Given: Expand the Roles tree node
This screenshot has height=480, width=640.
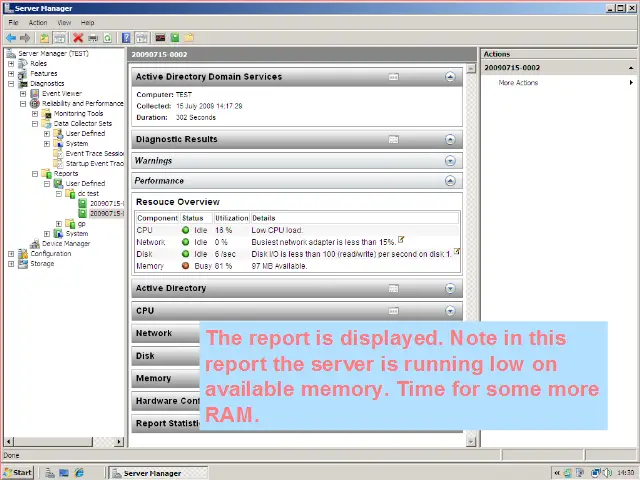Looking at the screenshot, I should 11,64.
